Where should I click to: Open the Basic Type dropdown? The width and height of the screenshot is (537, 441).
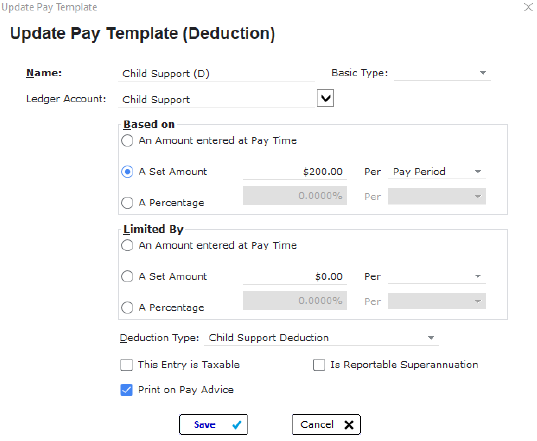pyautogui.click(x=442, y=73)
